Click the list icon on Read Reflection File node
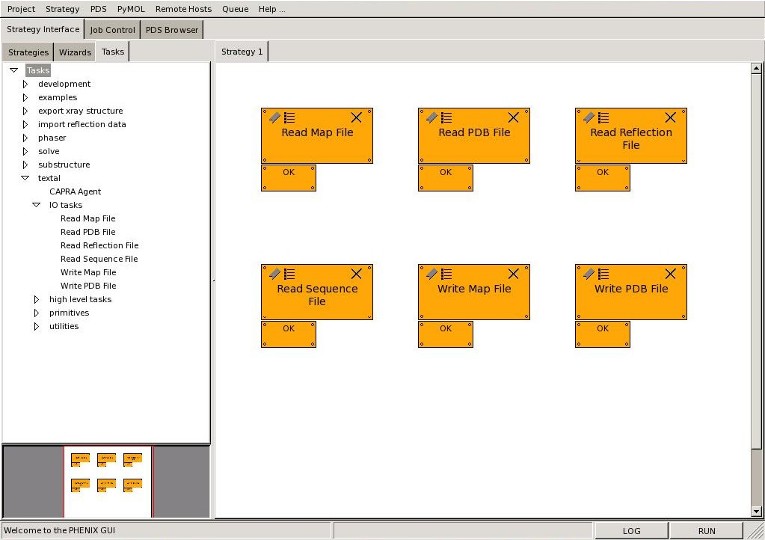 (603, 117)
